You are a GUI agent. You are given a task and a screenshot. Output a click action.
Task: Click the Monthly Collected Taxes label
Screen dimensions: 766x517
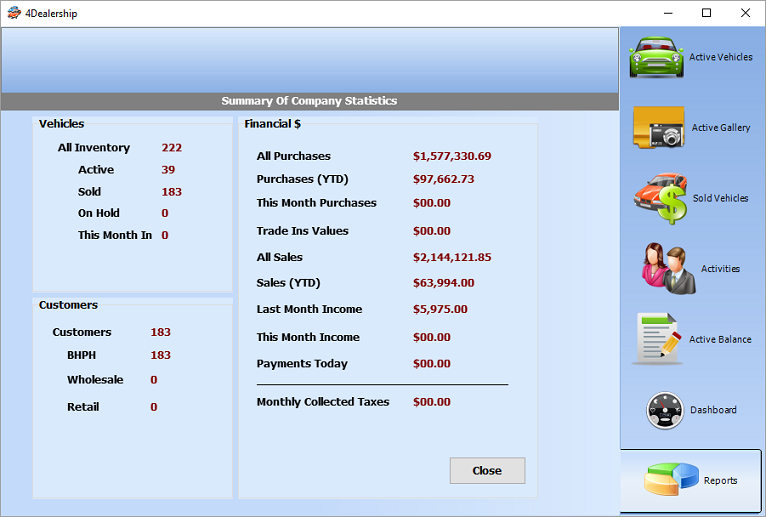point(323,402)
